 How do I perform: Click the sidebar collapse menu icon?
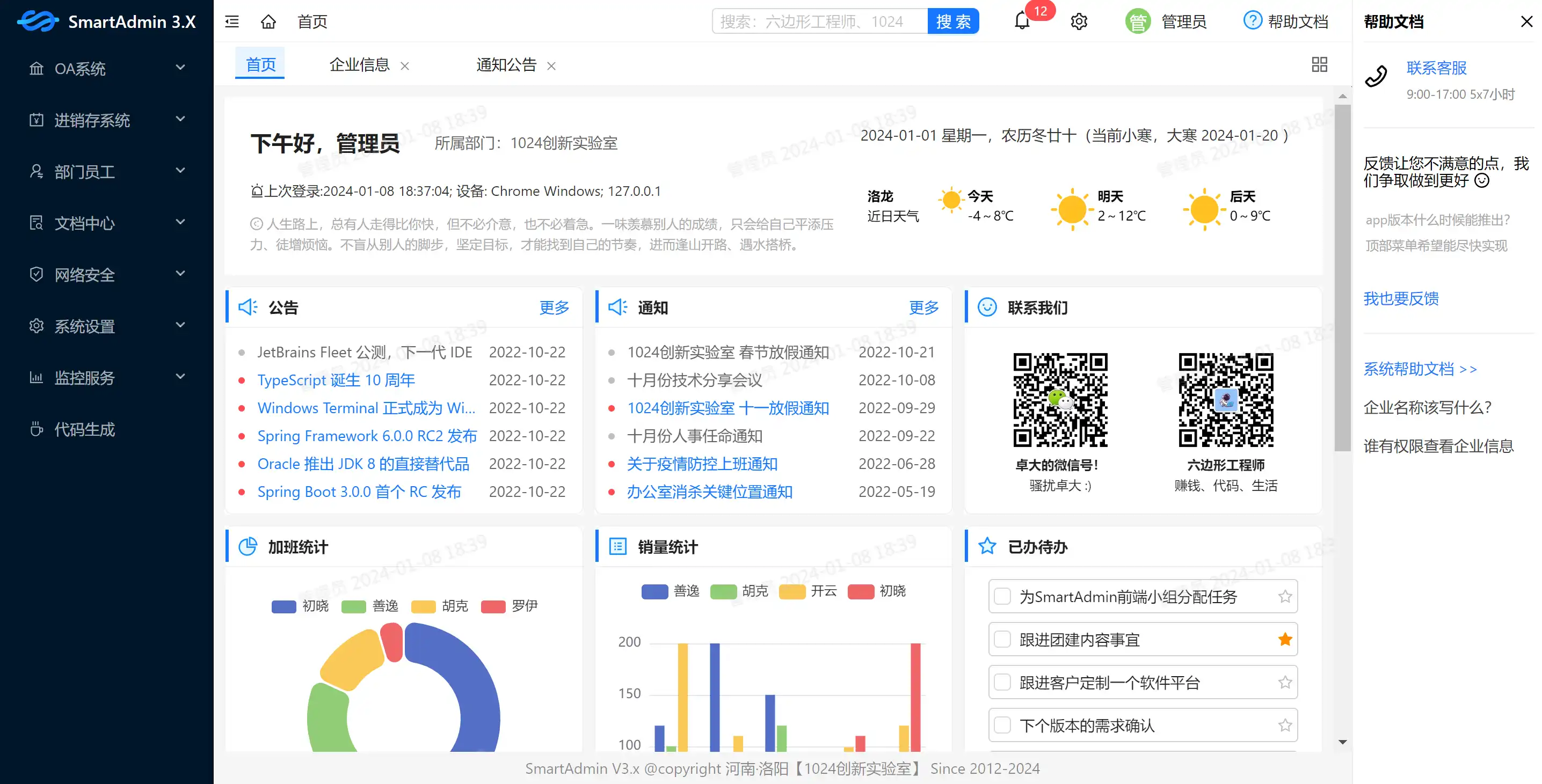(231, 21)
